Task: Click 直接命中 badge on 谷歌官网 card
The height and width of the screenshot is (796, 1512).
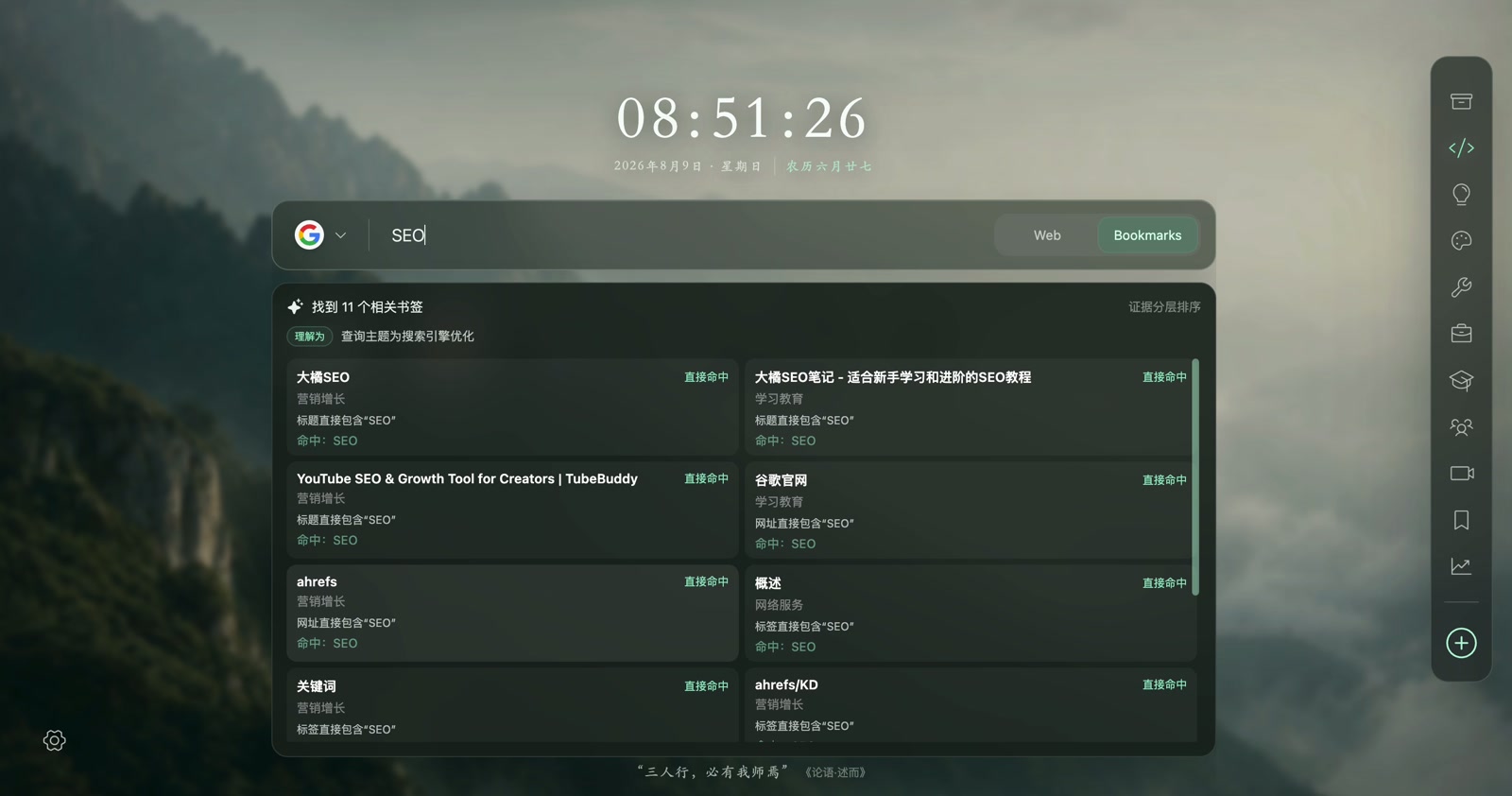Action: coord(1164,480)
